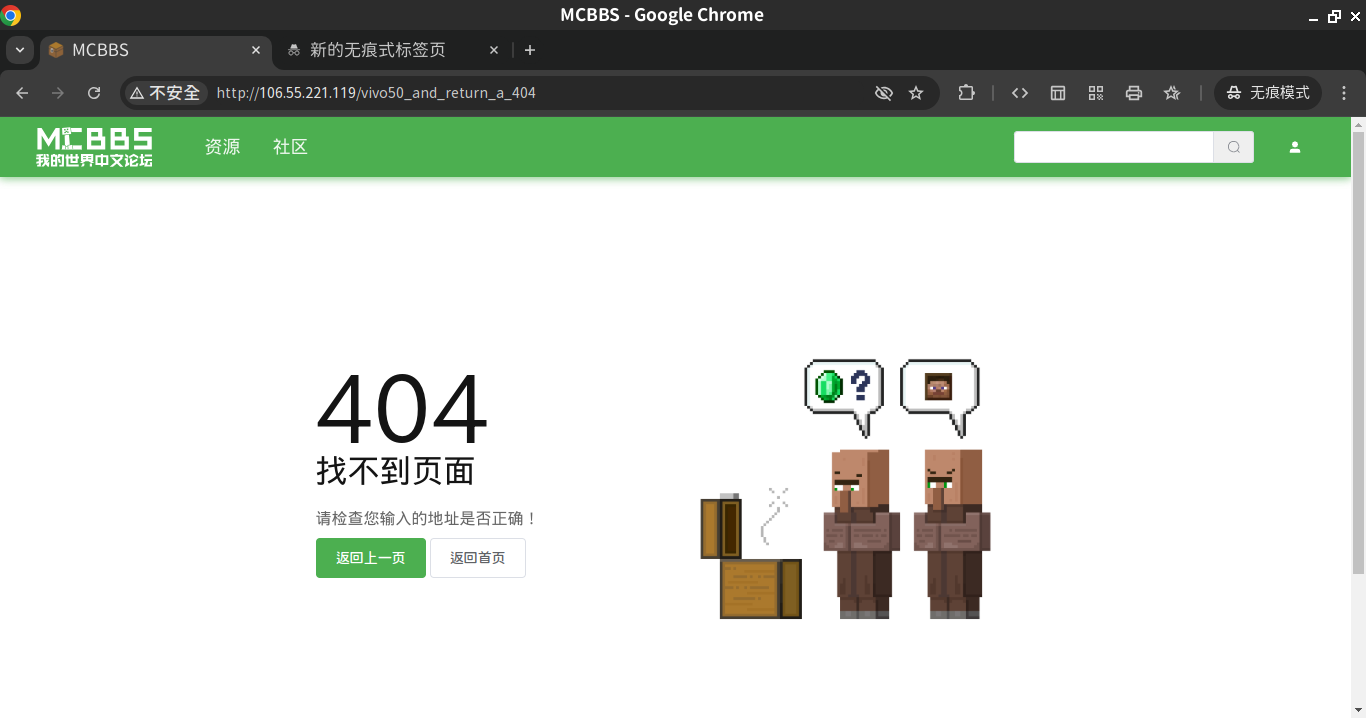Close the MCBBS tab
Image resolution: width=1366 pixels, height=718 pixels.
tap(256, 50)
